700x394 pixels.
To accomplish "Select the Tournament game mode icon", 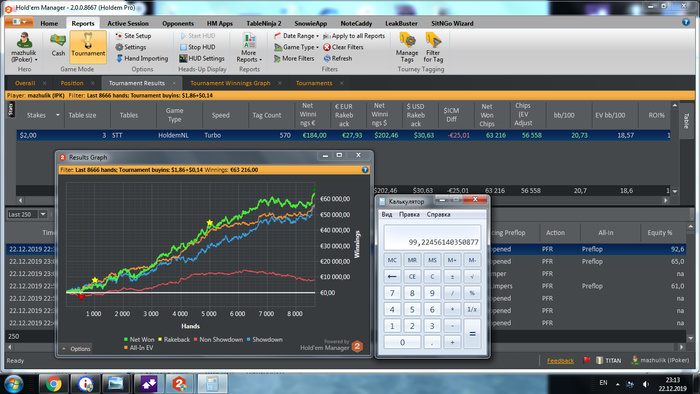I will (88, 40).
